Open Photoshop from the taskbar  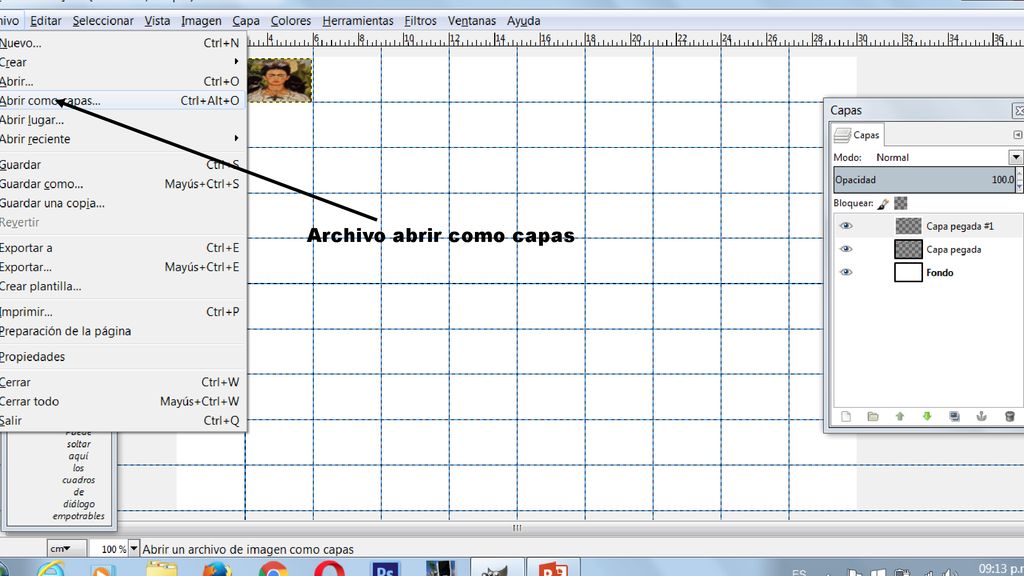(385, 568)
